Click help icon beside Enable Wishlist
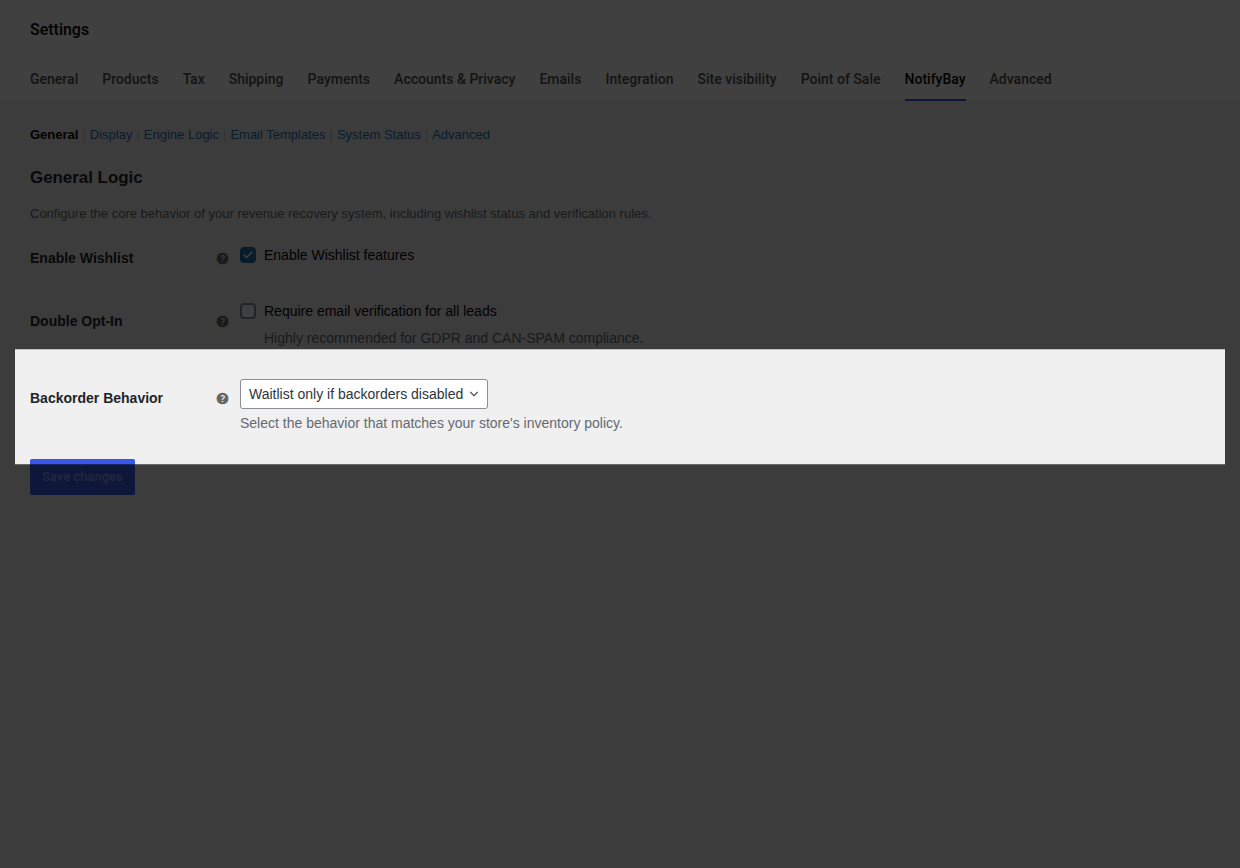The image size is (1240, 868). pyautogui.click(x=223, y=258)
